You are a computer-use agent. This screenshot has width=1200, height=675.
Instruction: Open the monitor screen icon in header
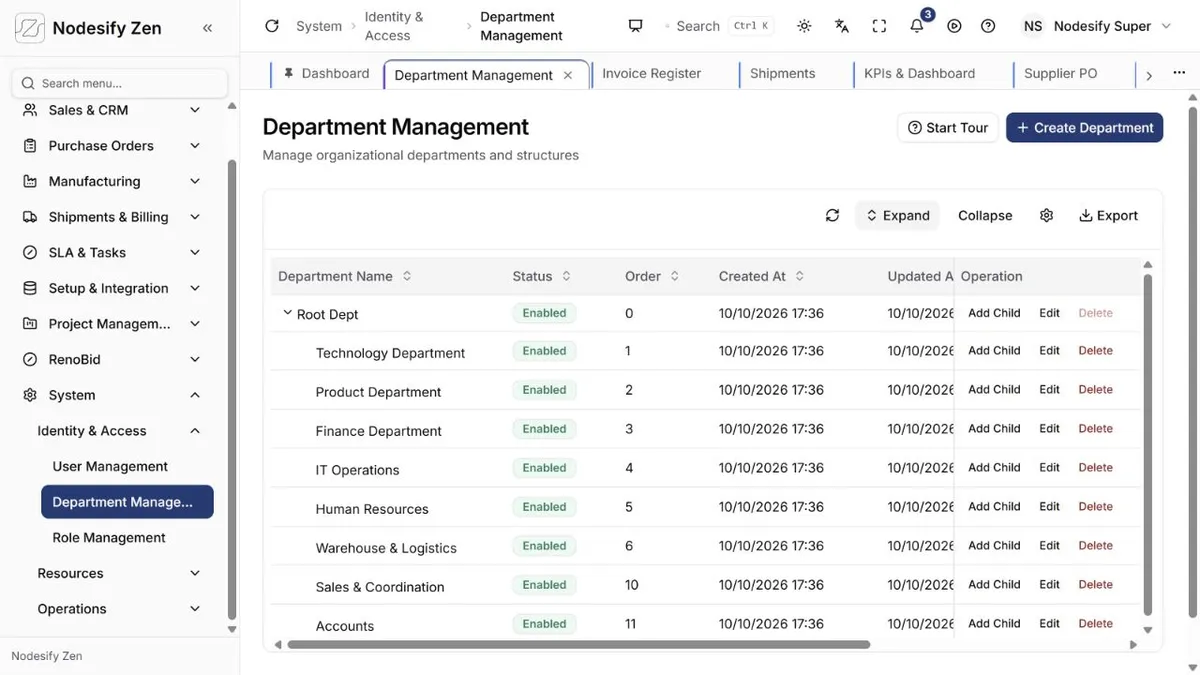[x=635, y=26]
